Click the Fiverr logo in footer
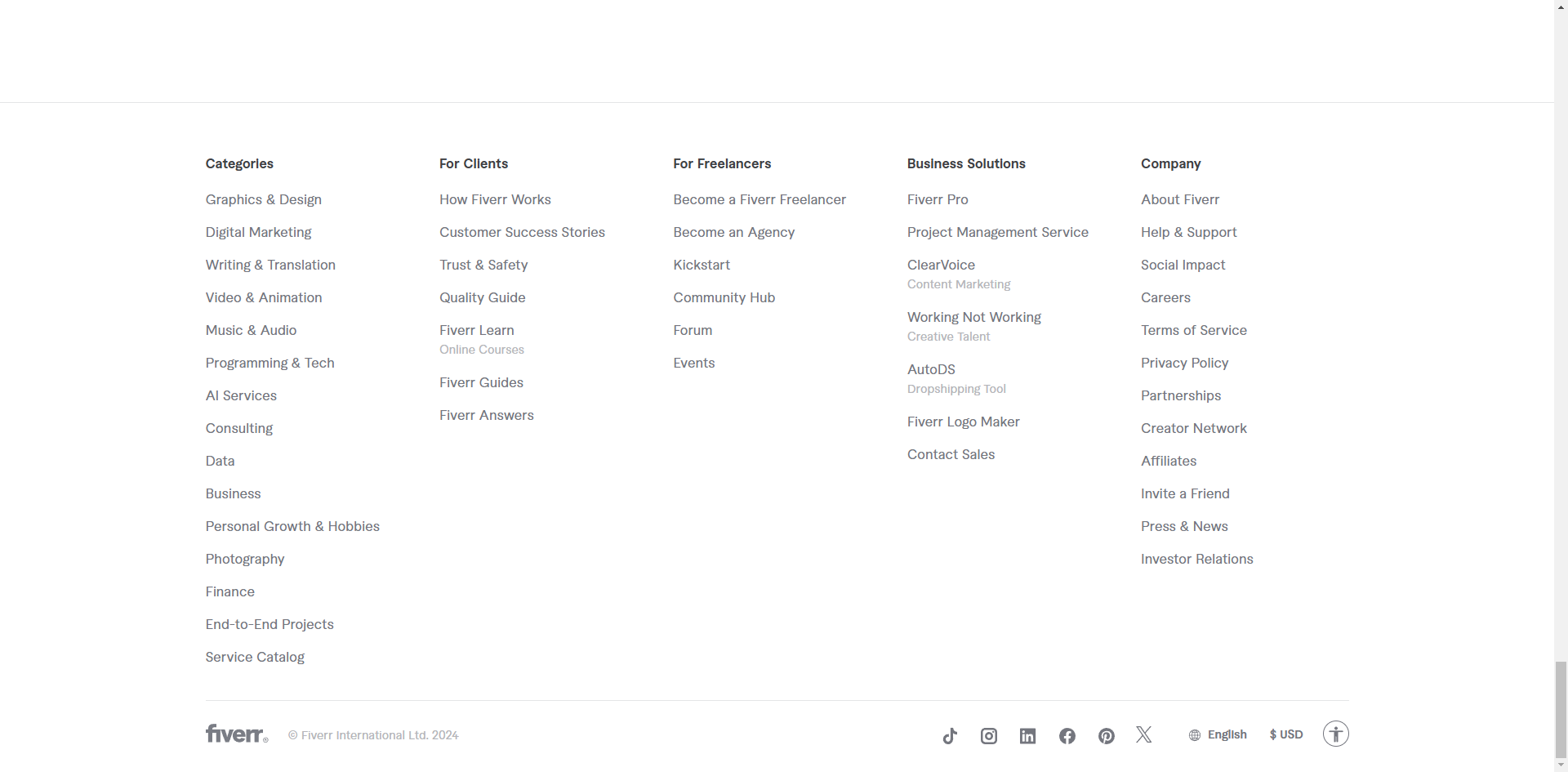 237,734
